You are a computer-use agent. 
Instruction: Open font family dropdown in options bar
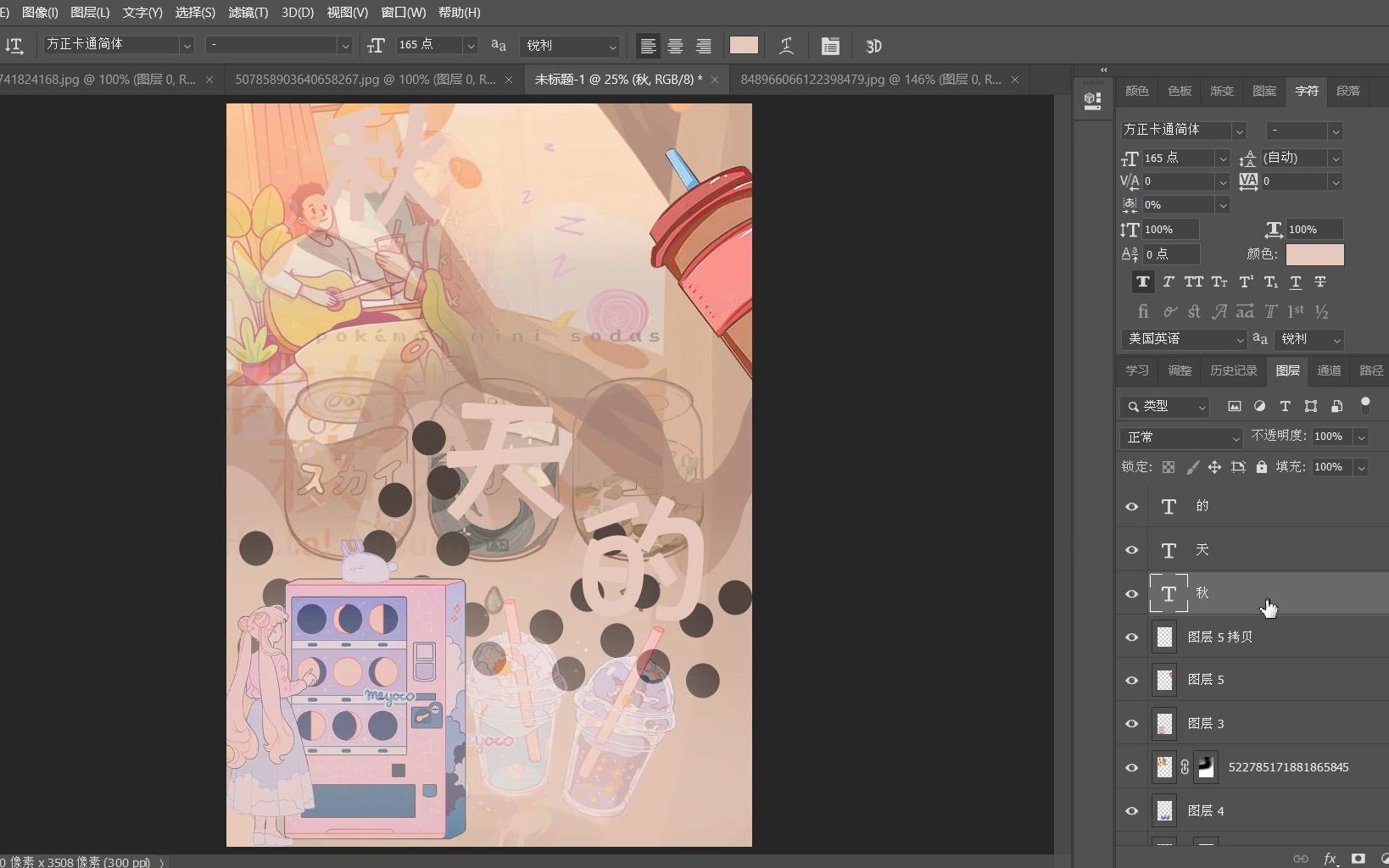coord(187,45)
